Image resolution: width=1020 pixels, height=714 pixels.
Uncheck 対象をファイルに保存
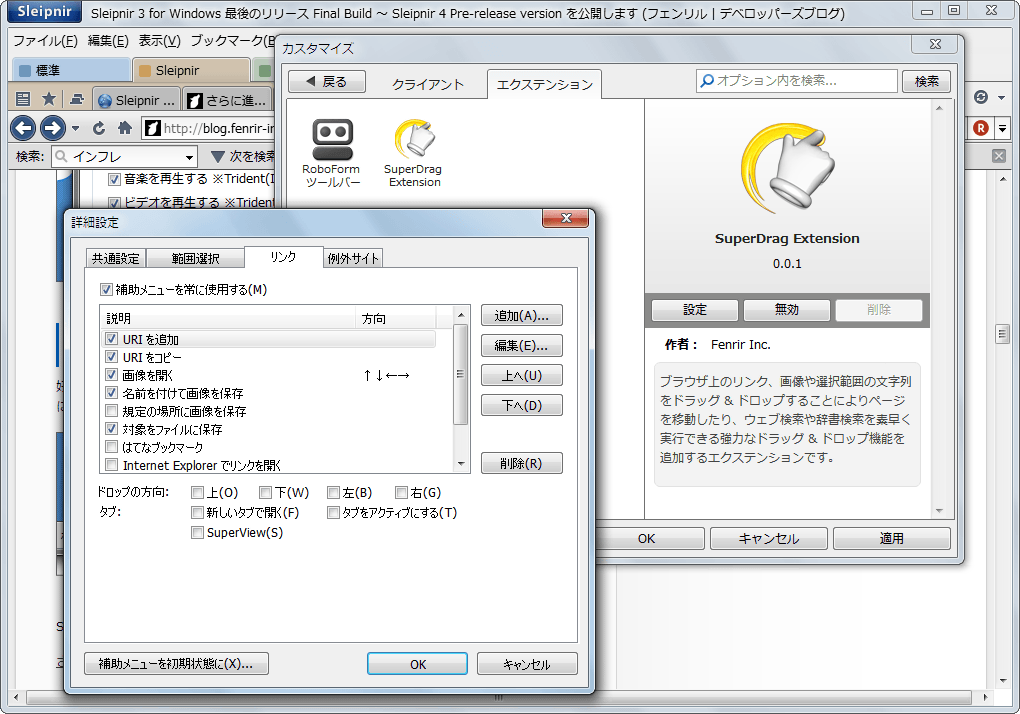(111, 429)
